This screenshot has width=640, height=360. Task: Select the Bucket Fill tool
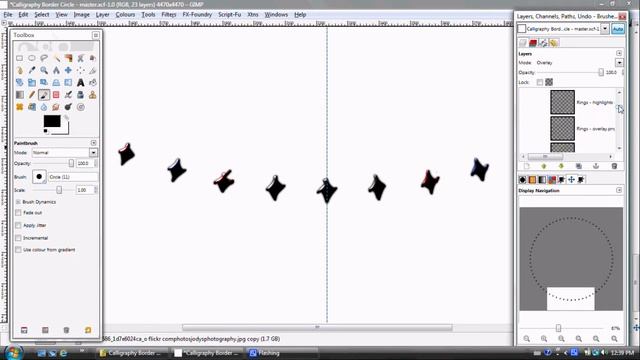point(93,82)
